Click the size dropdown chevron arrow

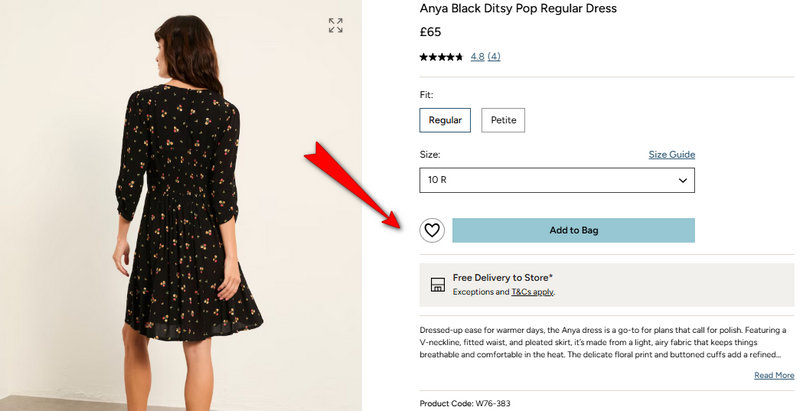pyautogui.click(x=684, y=180)
